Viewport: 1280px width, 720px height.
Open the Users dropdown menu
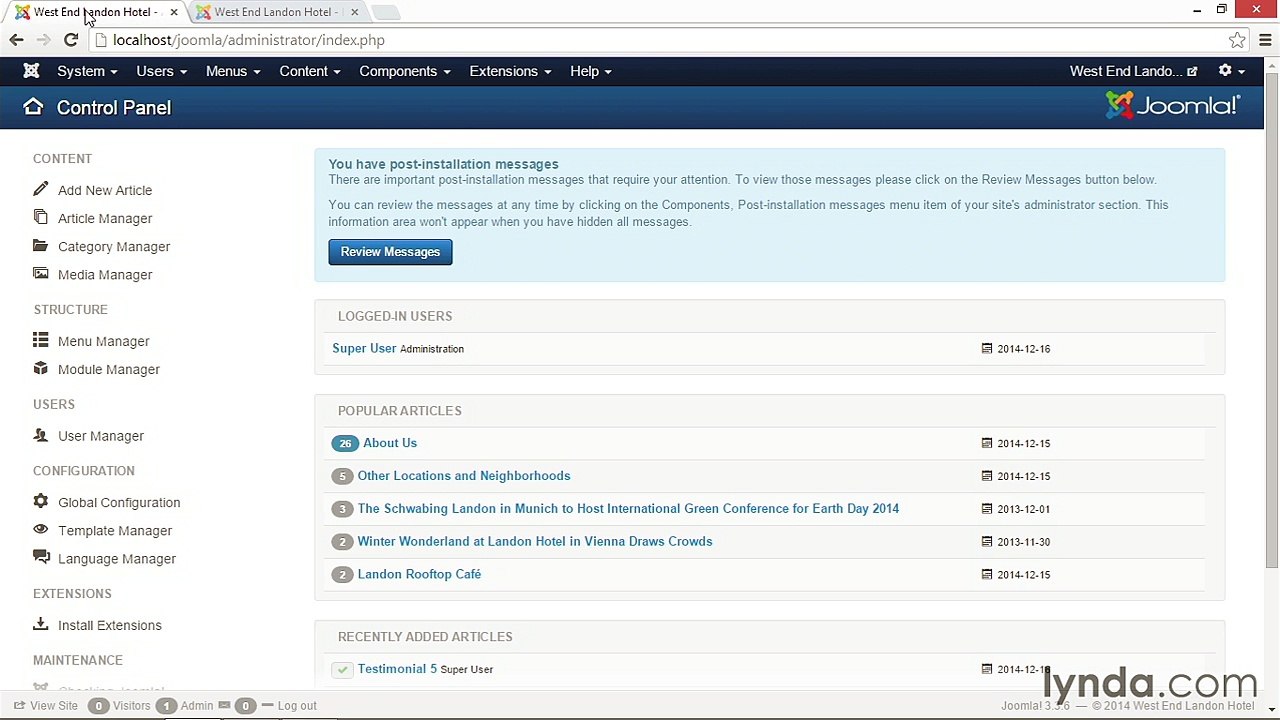161,71
